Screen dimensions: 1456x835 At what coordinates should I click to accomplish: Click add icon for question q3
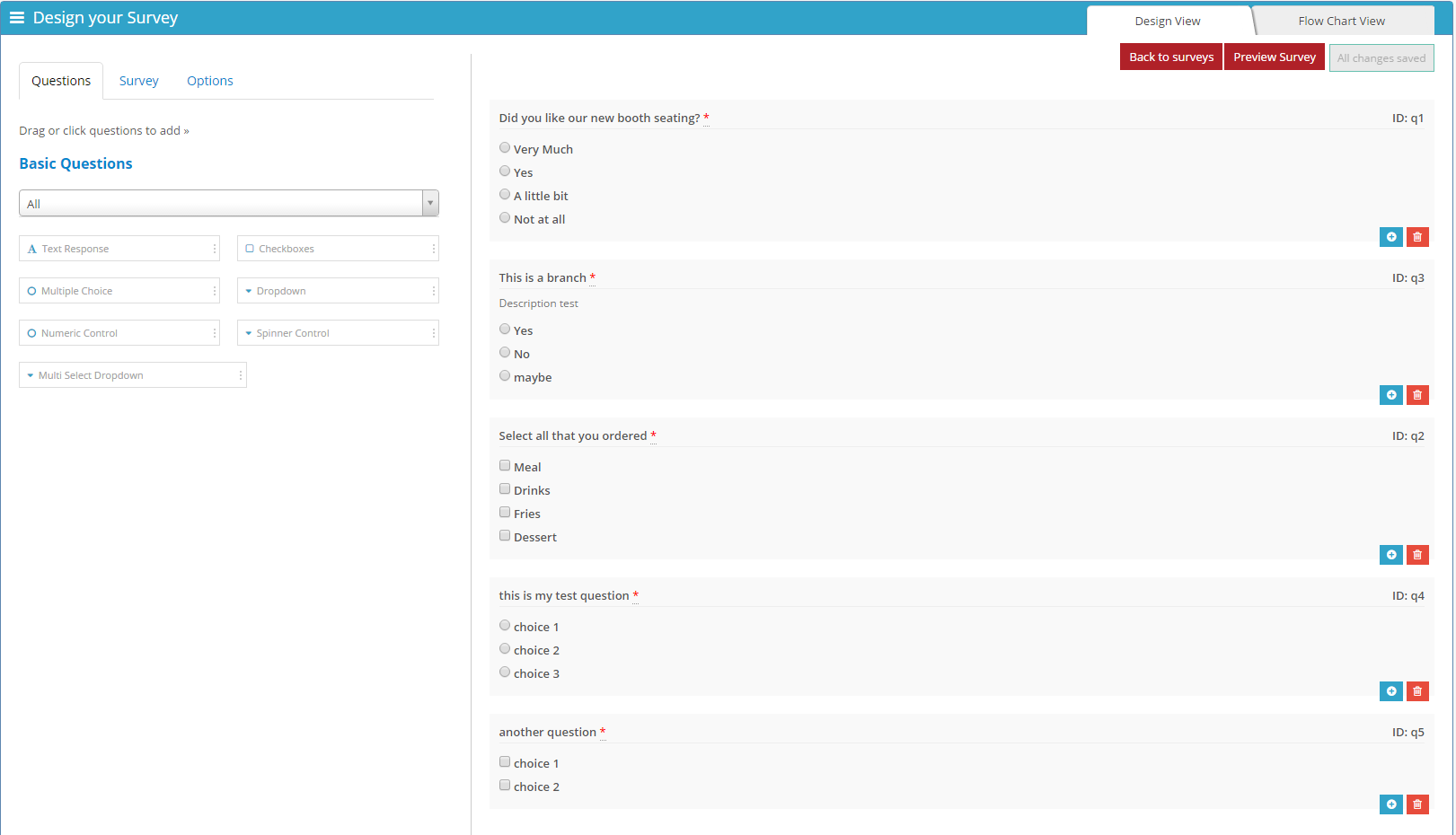point(1391,395)
